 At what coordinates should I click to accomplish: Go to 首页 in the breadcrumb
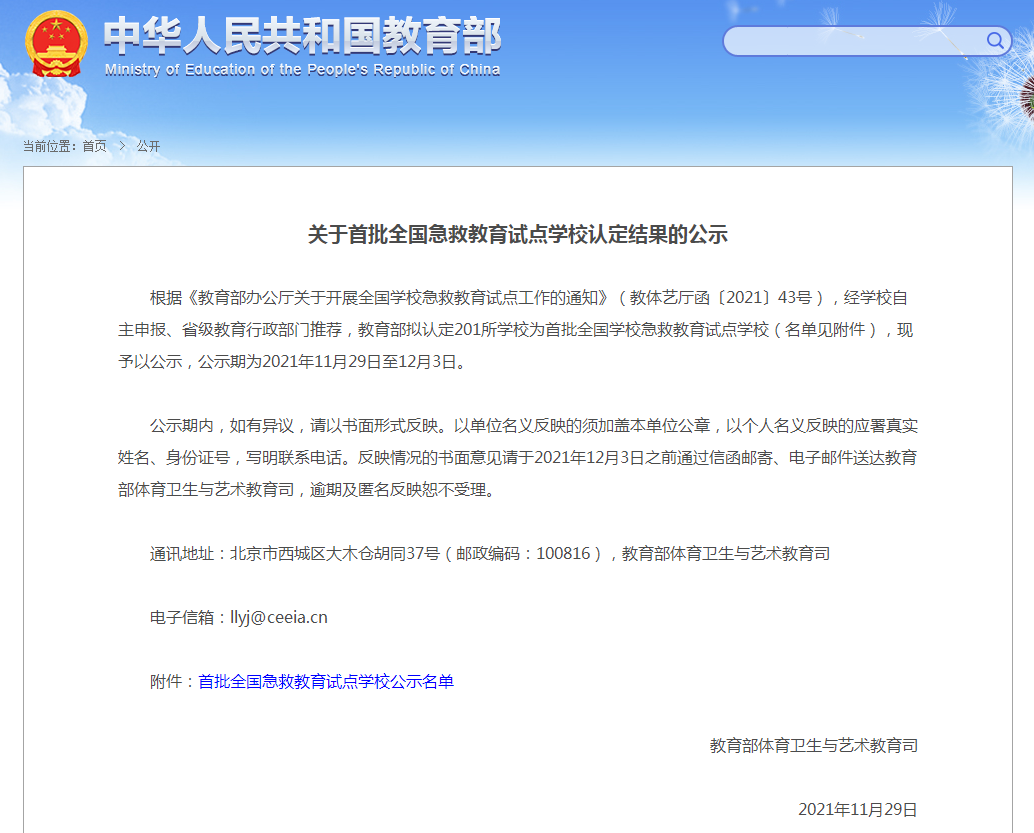click(x=94, y=146)
